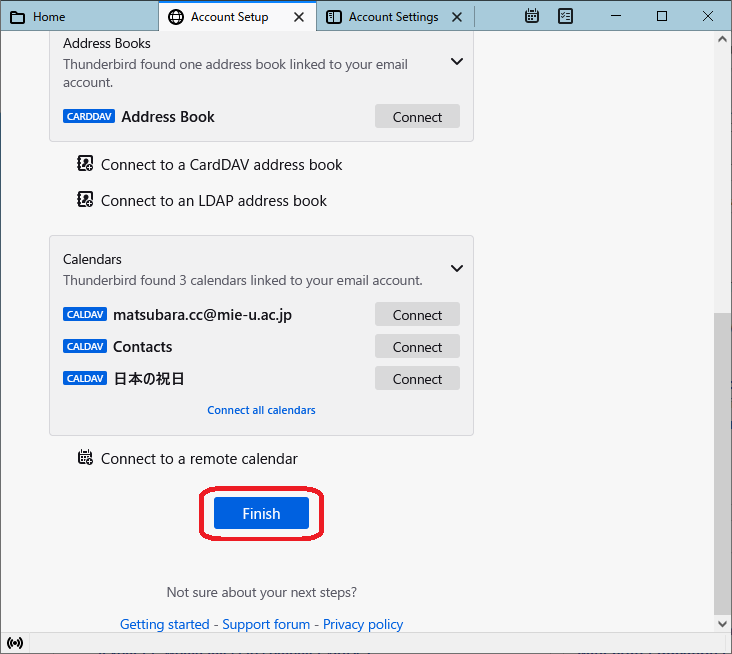Click the 'Calendars' heading text

92,259
